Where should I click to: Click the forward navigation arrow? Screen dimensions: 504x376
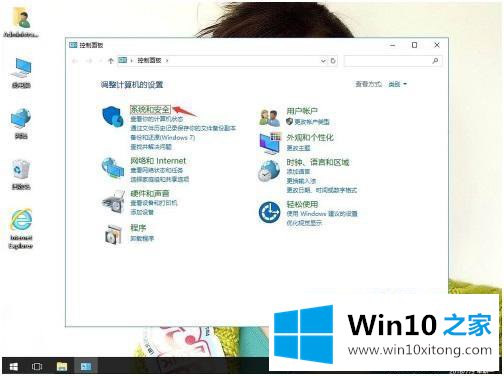(89, 61)
